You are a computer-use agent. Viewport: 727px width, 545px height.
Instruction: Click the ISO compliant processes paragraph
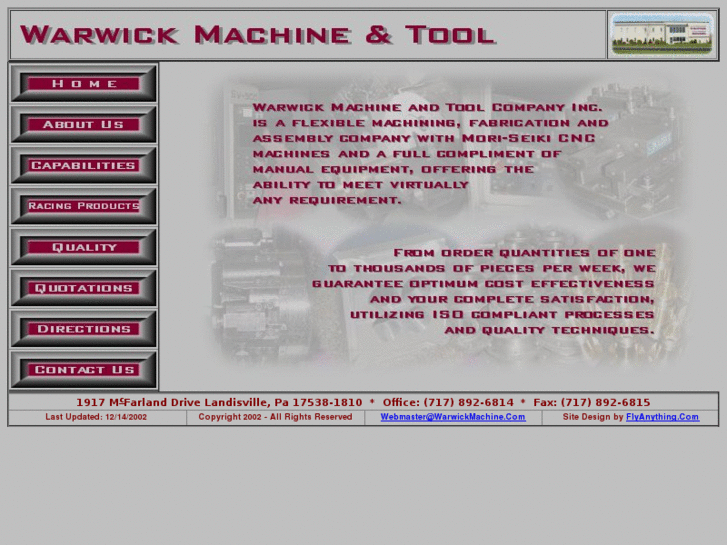click(484, 291)
